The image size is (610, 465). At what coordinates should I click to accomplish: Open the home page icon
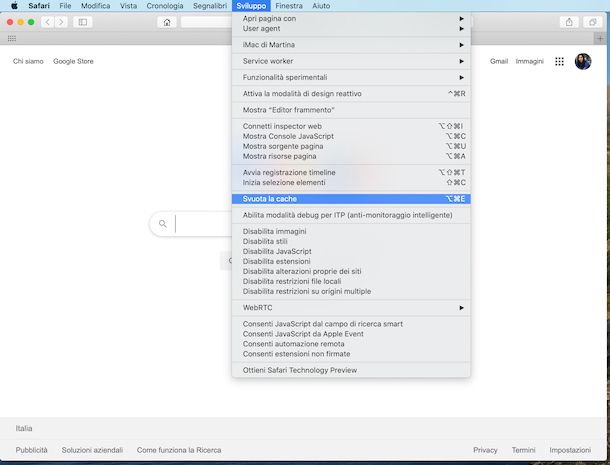coord(167,22)
